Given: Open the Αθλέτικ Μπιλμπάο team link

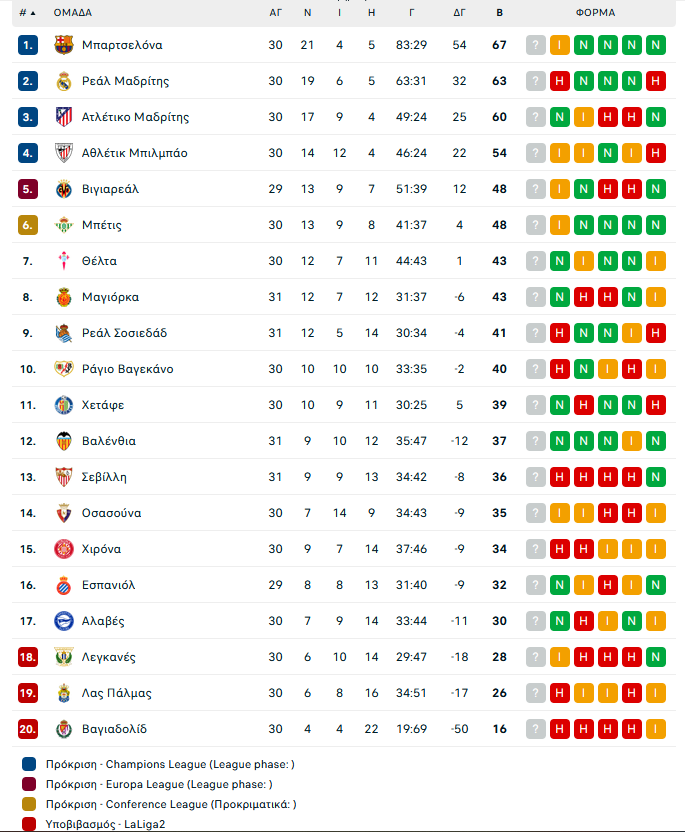Looking at the screenshot, I should click(134, 153).
